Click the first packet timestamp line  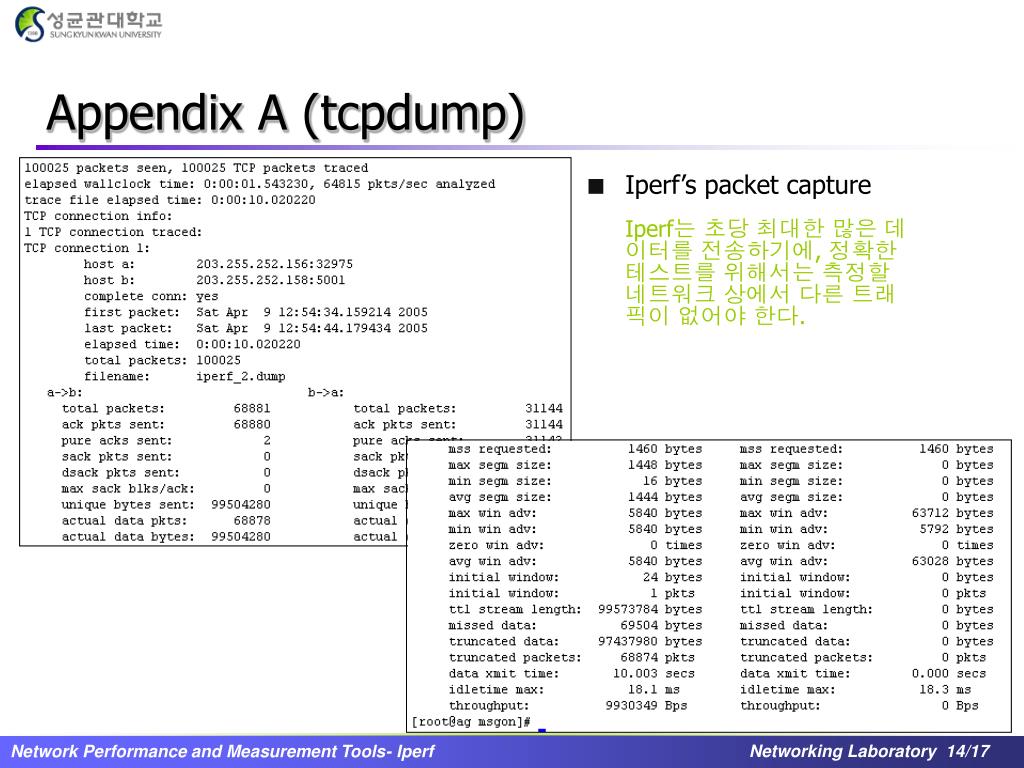coord(255,312)
